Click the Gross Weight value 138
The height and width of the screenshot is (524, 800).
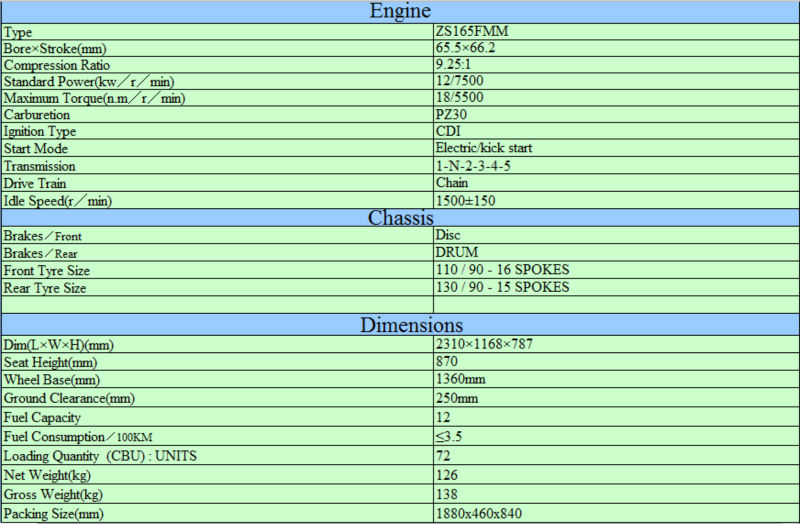446,494
